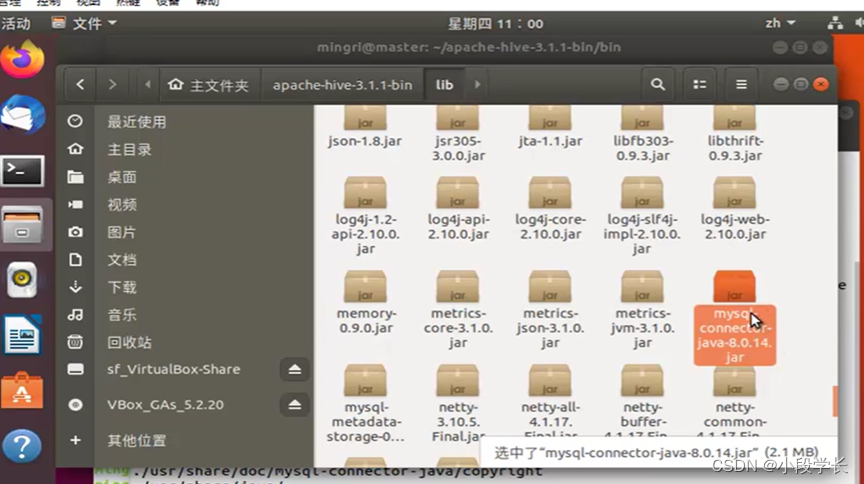
Task: Click the file list vertical scrollbar
Action: [x=834, y=401]
